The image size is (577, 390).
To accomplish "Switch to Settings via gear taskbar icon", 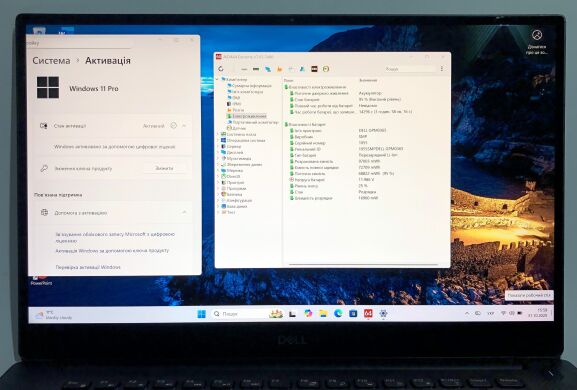I will coord(383,313).
